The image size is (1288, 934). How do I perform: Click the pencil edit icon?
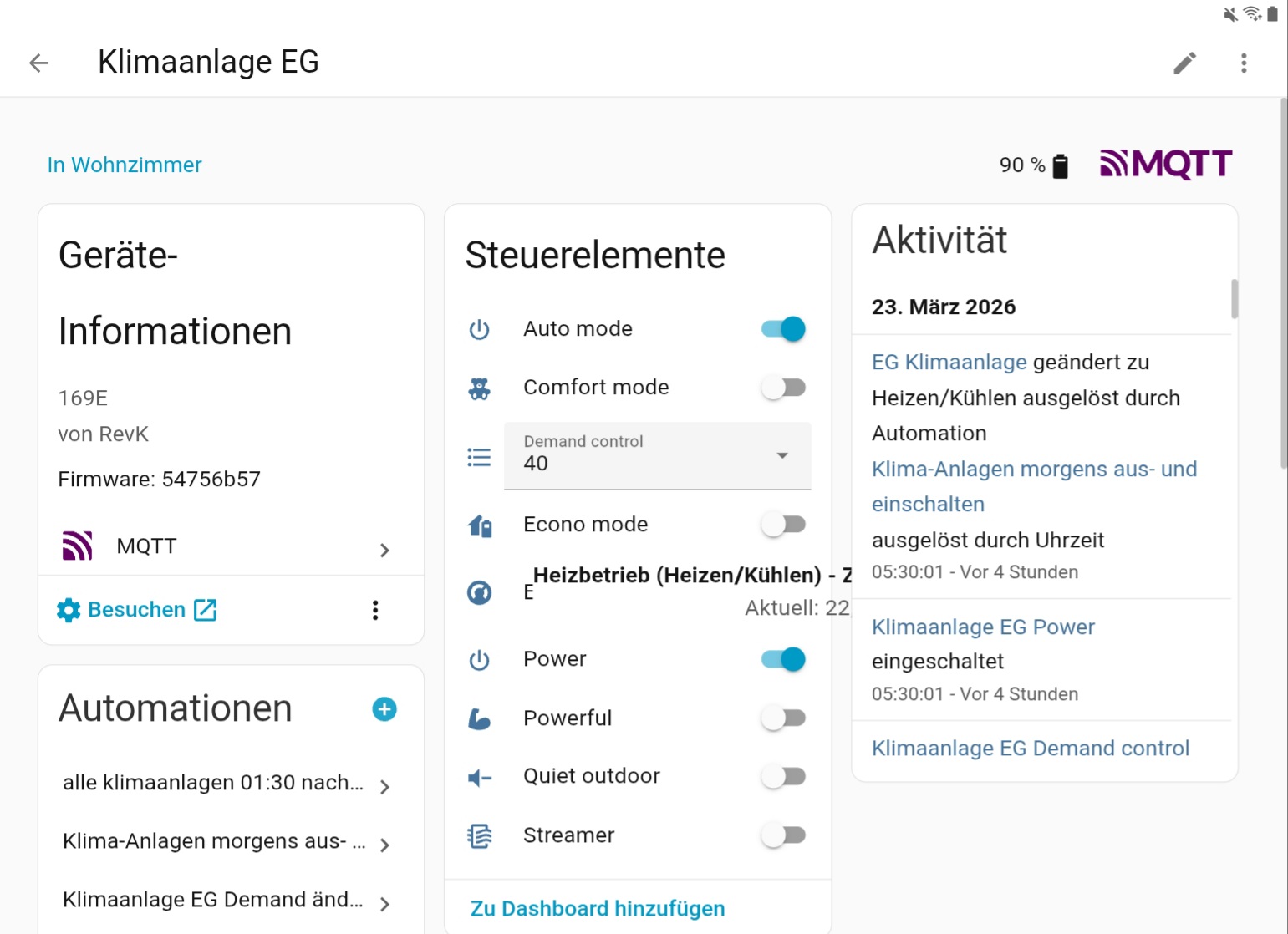tap(1184, 63)
